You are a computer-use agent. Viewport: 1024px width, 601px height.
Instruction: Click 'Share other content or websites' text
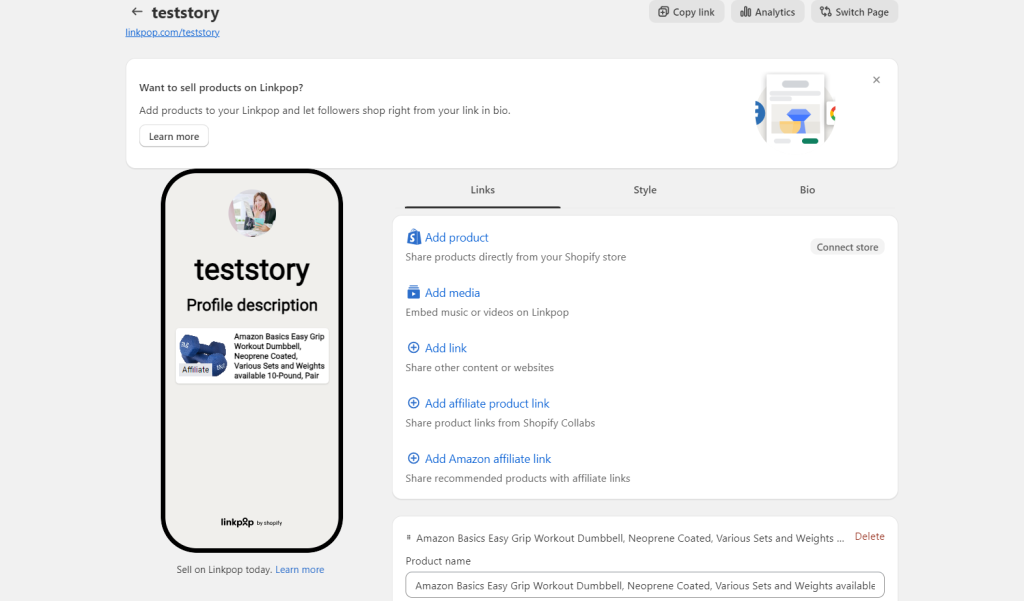(479, 368)
